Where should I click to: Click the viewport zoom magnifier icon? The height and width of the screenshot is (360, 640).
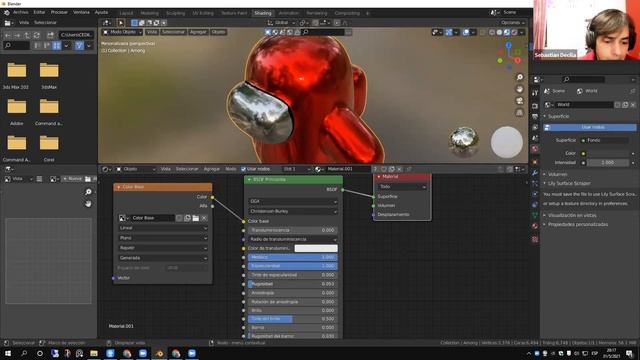pyautogui.click(x=519, y=77)
